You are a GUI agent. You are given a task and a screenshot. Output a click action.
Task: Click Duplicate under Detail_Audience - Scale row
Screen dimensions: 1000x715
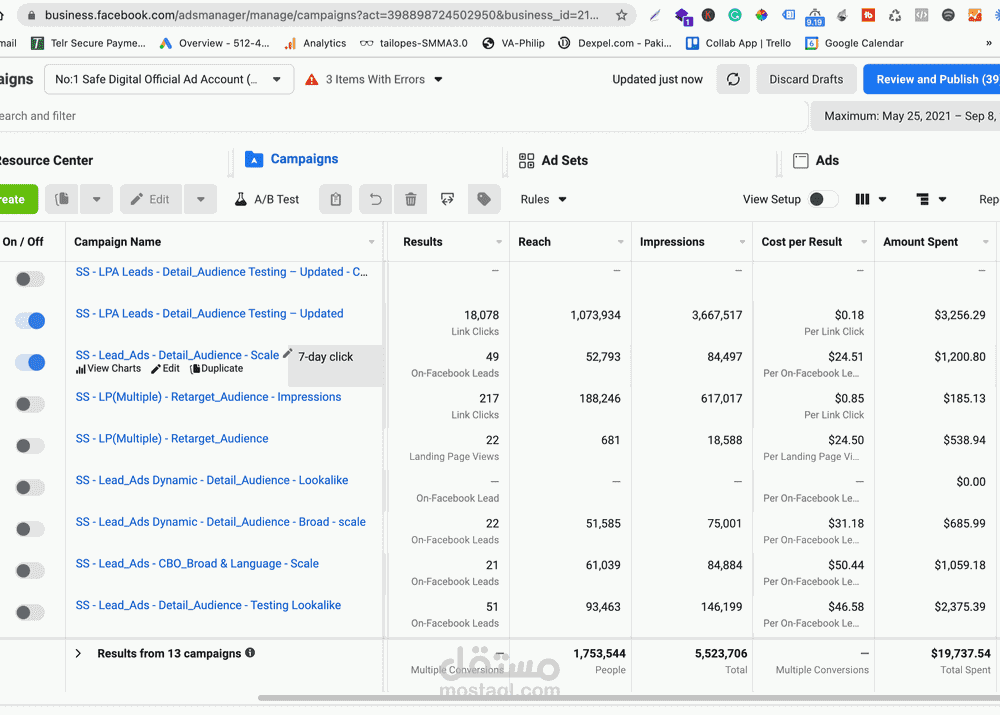point(217,369)
